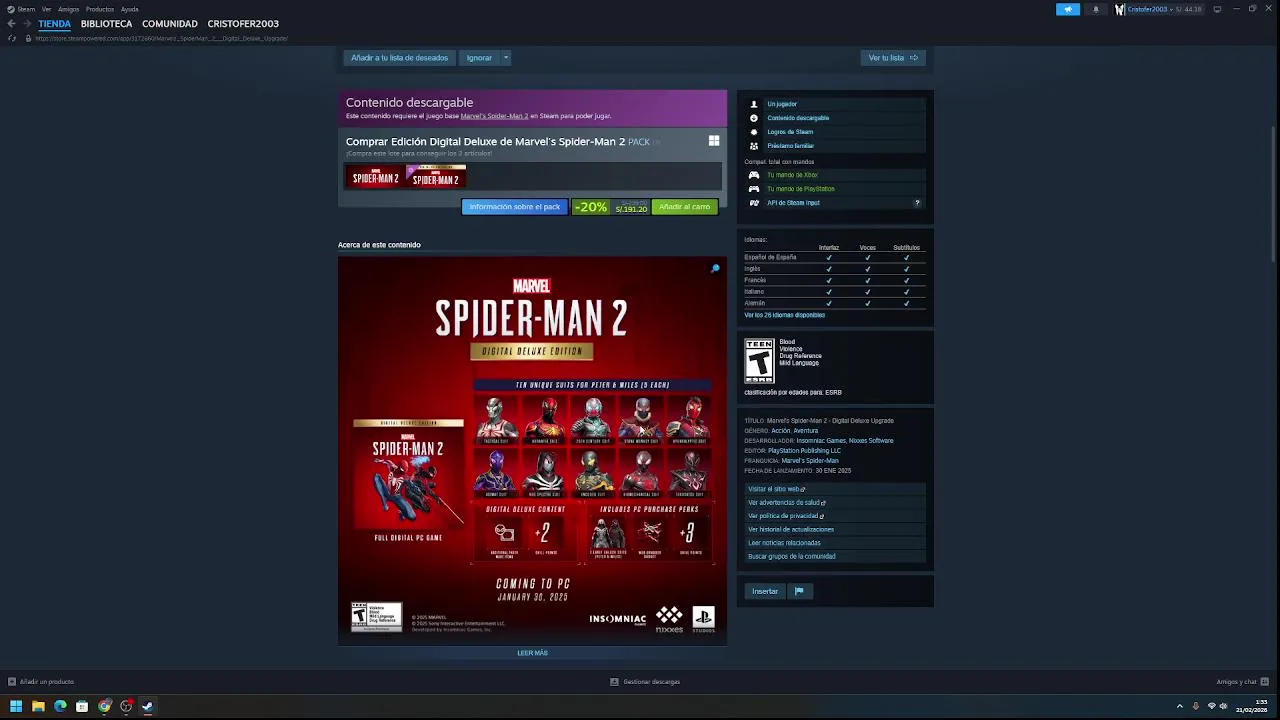Open the announcements megaphone button

(x=1068, y=9)
